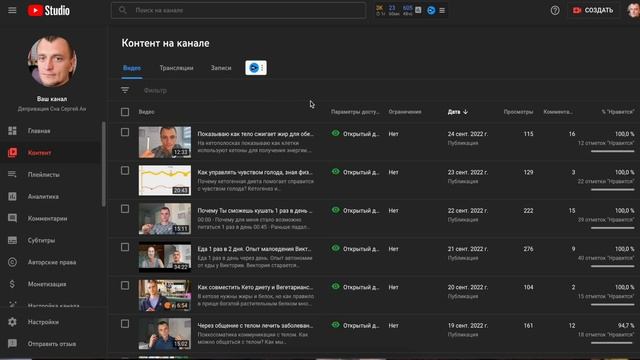Click the Фильтр input field
Screen dimensions: 640x360
pos(155,90)
